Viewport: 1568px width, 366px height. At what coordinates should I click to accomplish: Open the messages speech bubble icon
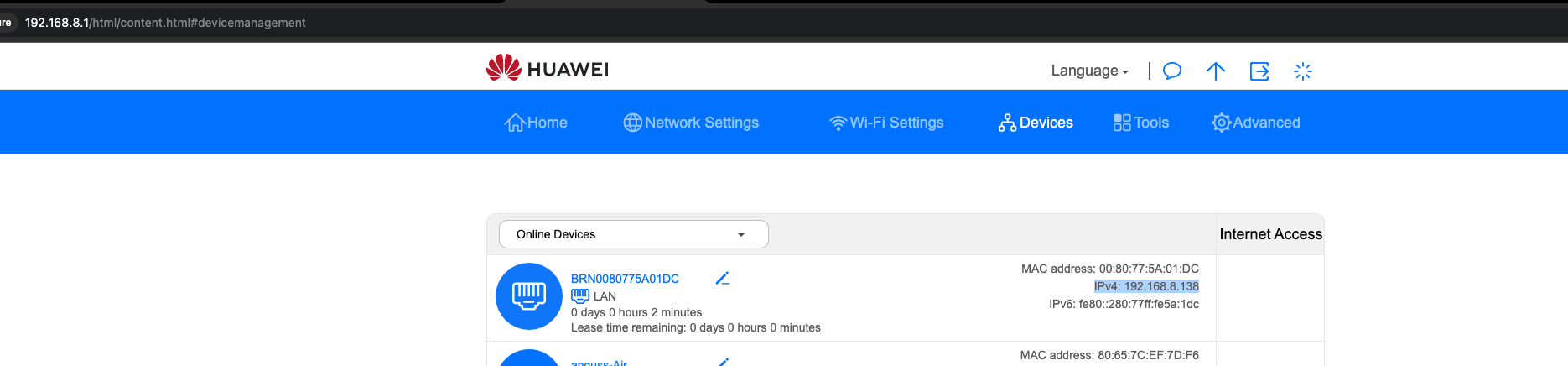1172,71
